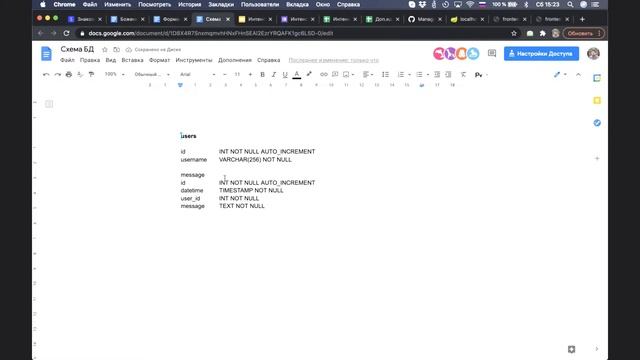Screen dimensions: 640x360
Task: Open the Формат menu
Action: coord(159,60)
